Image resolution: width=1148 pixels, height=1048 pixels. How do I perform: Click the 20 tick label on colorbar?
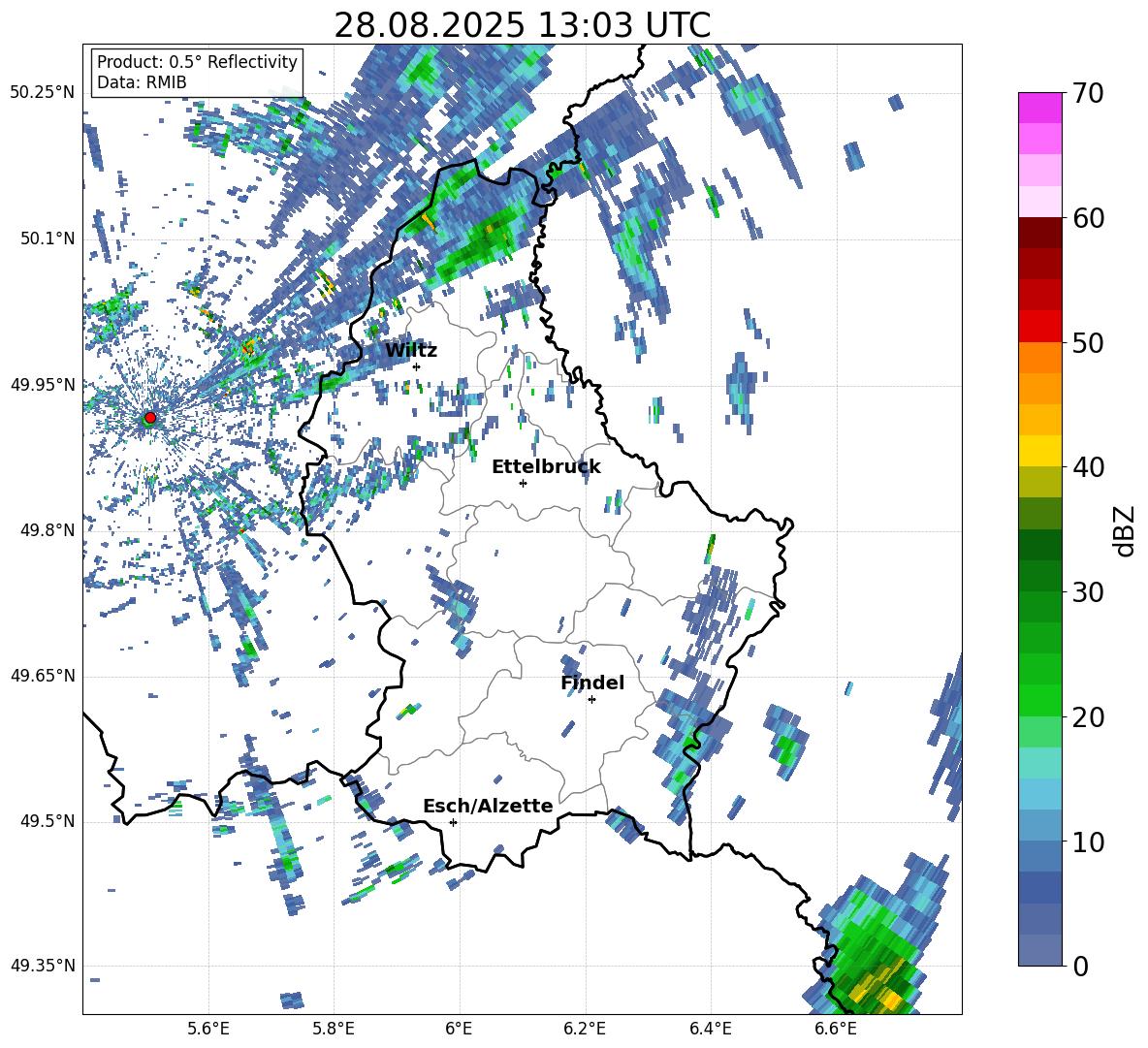[x=1087, y=717]
